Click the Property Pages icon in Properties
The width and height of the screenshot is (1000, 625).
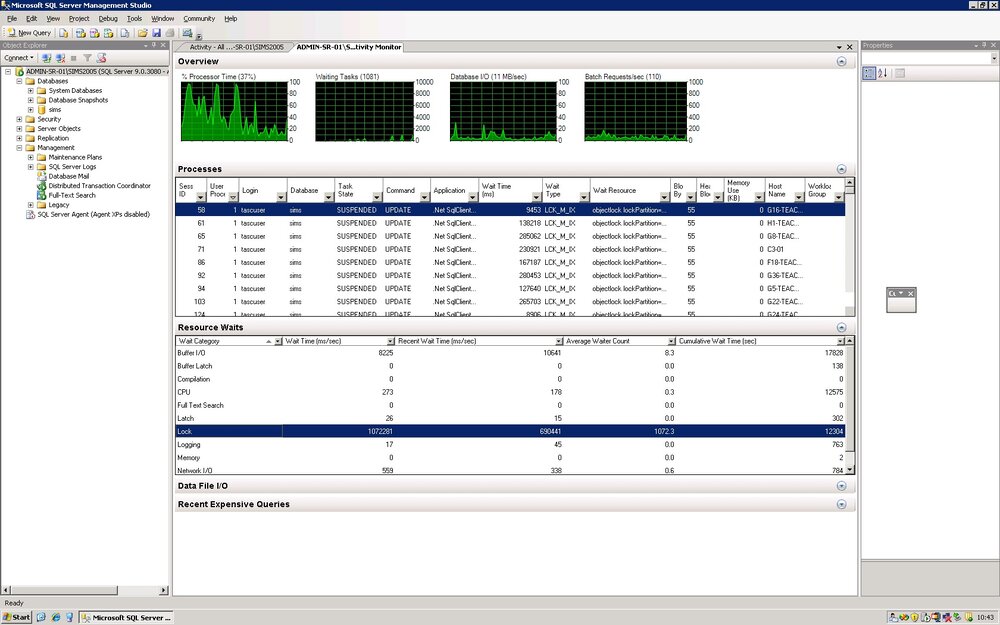(x=899, y=73)
